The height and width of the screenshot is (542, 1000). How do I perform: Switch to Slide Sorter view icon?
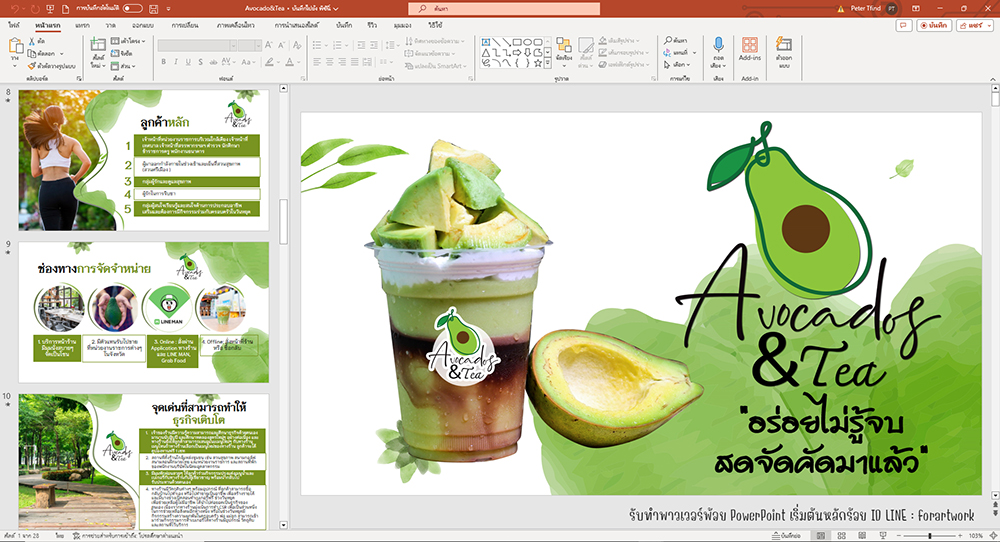coord(841,536)
